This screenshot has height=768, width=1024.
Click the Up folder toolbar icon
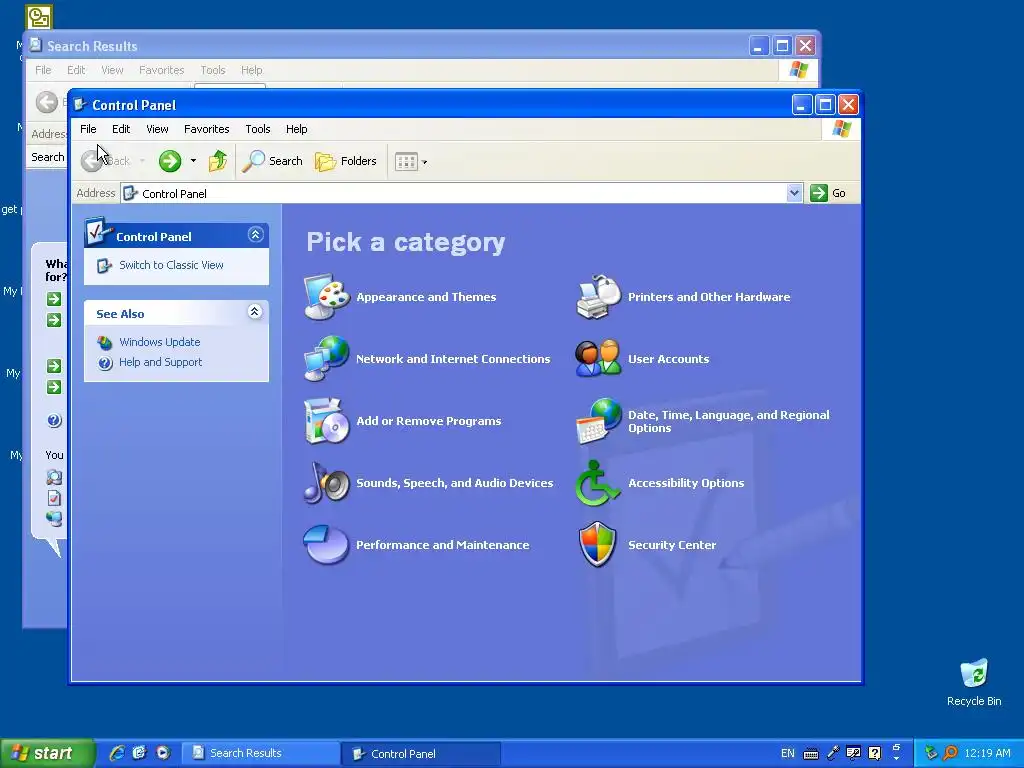tap(217, 161)
